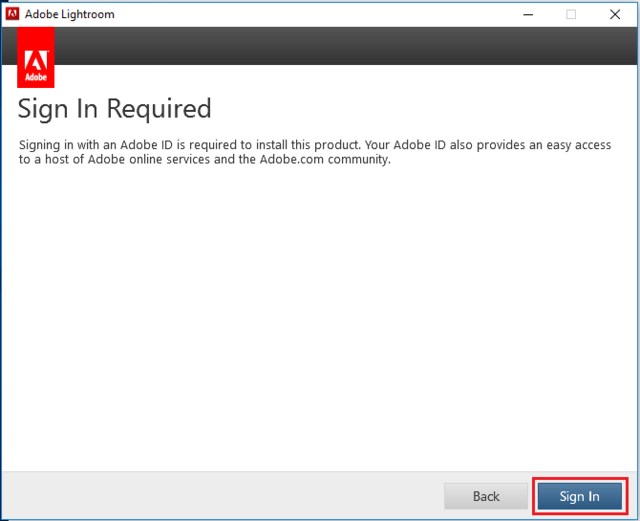Image resolution: width=640 pixels, height=521 pixels.
Task: Click the dark gray header banner
Action: coord(340,46)
